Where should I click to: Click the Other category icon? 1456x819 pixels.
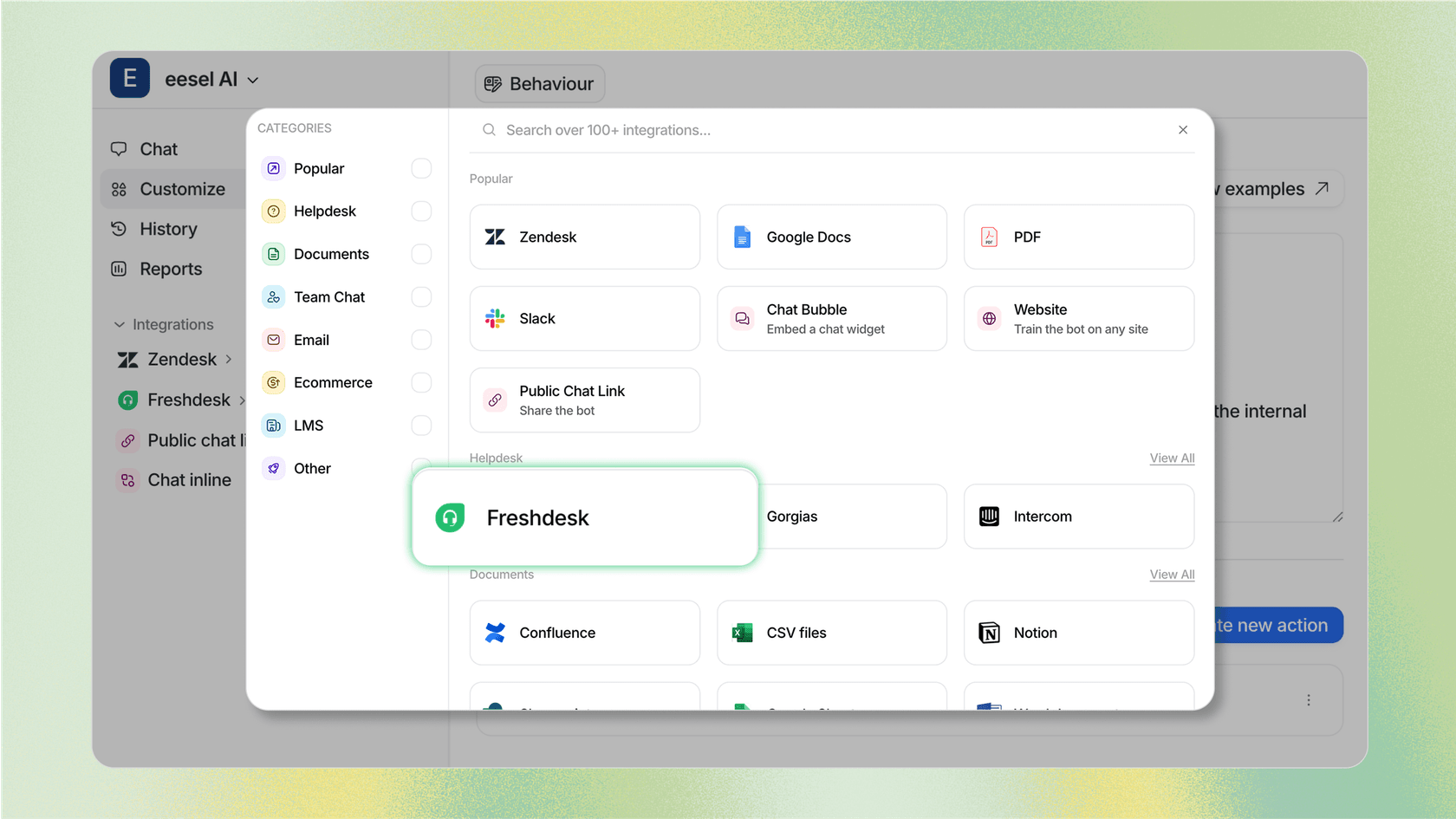point(274,468)
